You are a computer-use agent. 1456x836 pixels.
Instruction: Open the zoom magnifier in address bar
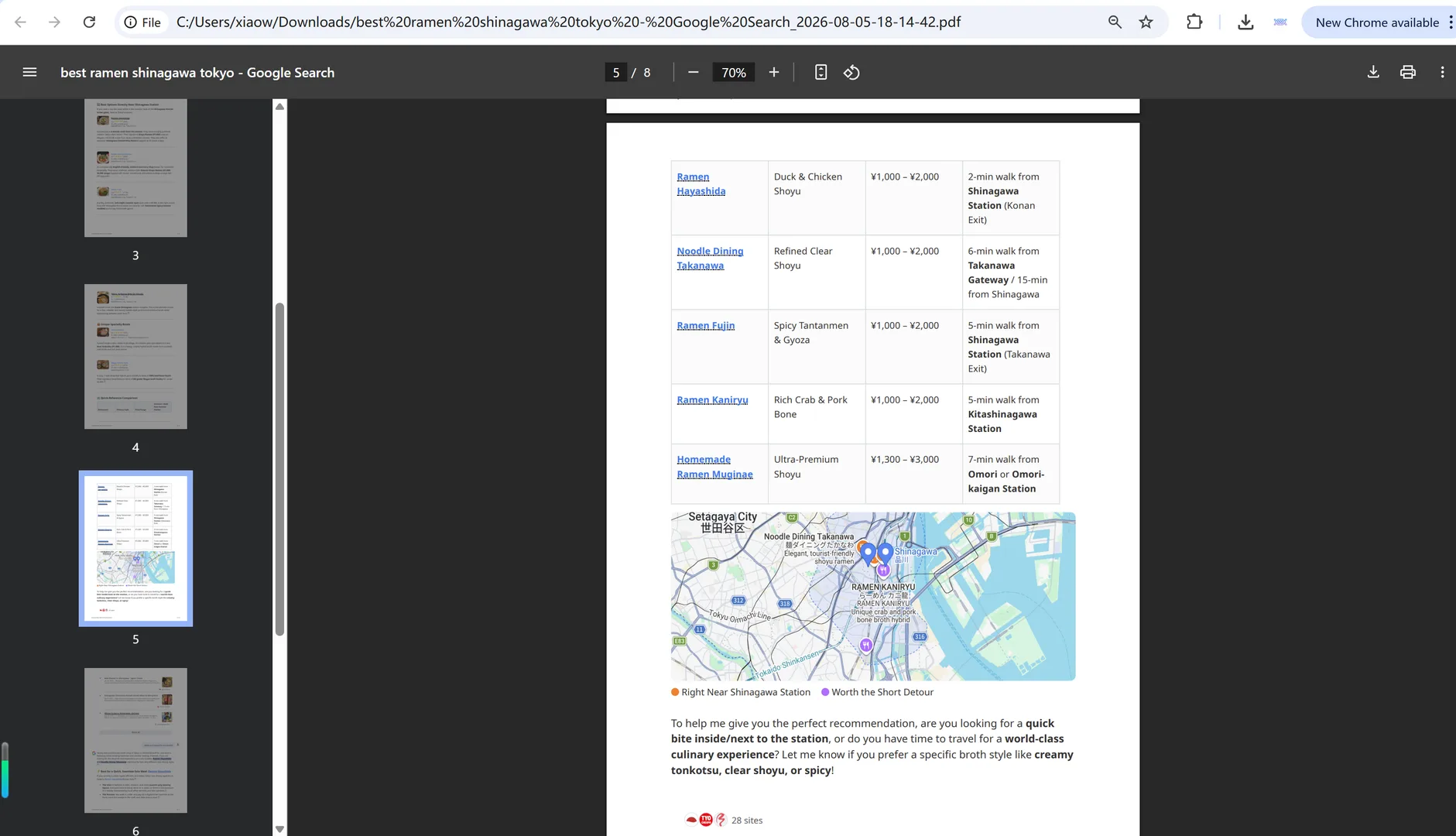tap(1115, 22)
